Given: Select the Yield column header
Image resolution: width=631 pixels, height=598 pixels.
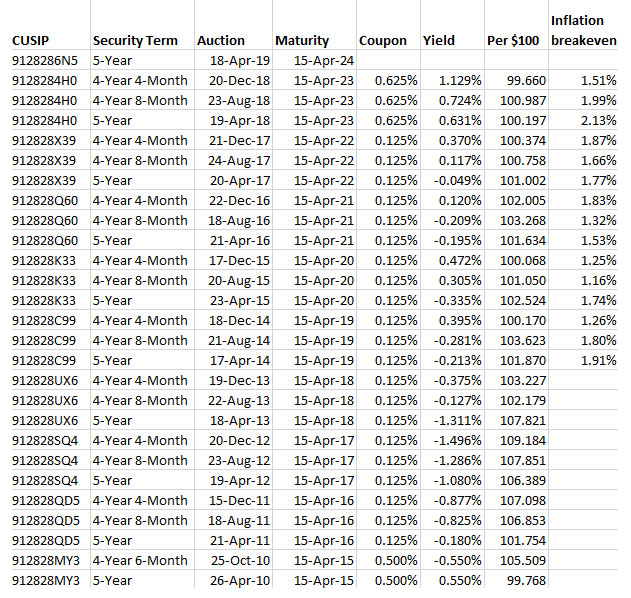Looking at the screenshot, I should tap(439, 41).
